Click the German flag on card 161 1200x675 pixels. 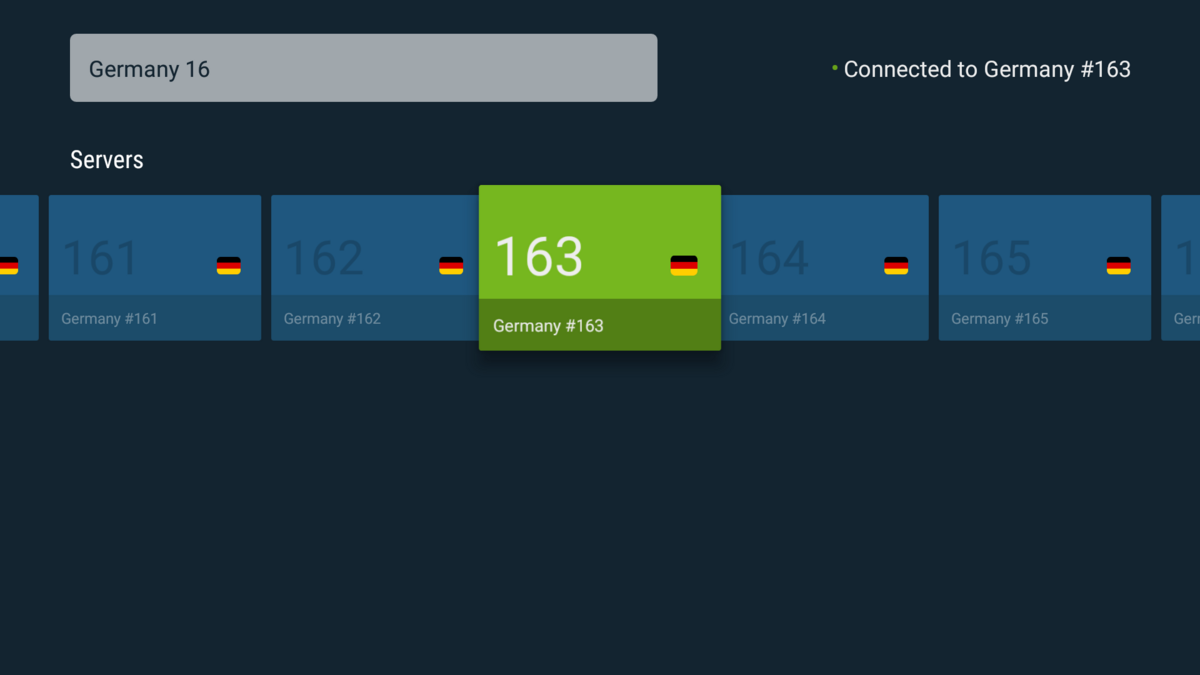click(x=229, y=265)
